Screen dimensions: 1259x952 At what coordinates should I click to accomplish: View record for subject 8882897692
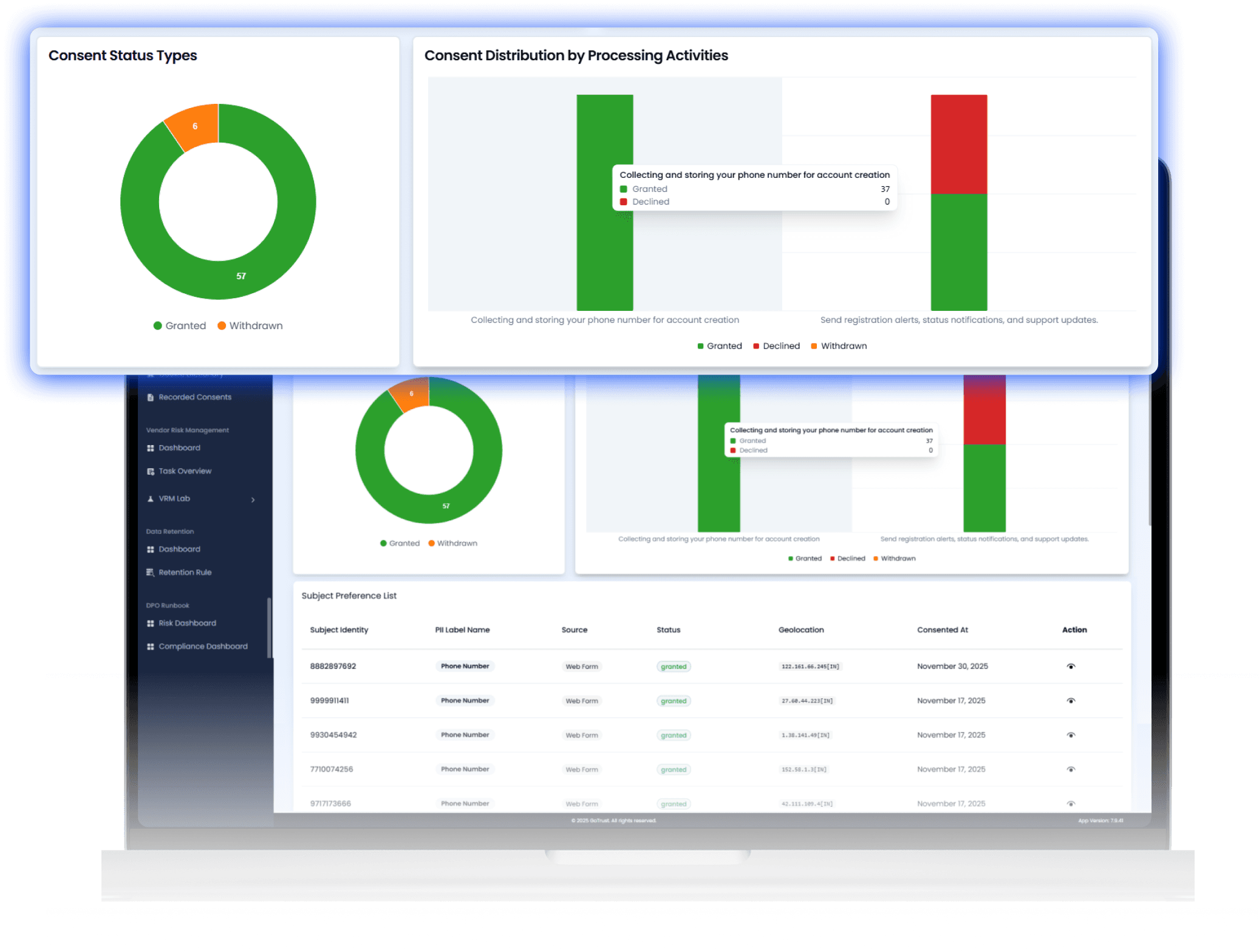click(x=1071, y=667)
